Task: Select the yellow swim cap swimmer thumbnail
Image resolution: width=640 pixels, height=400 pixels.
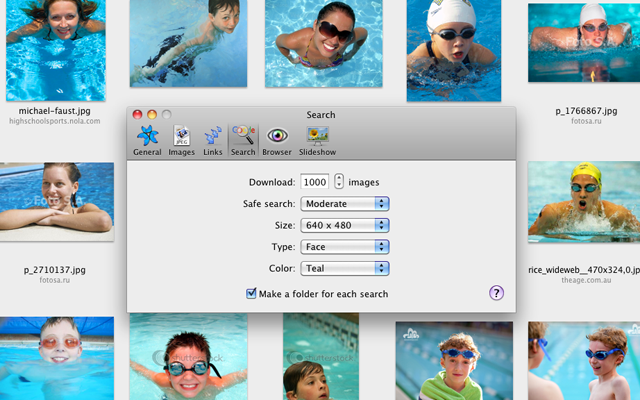Action: 584,201
